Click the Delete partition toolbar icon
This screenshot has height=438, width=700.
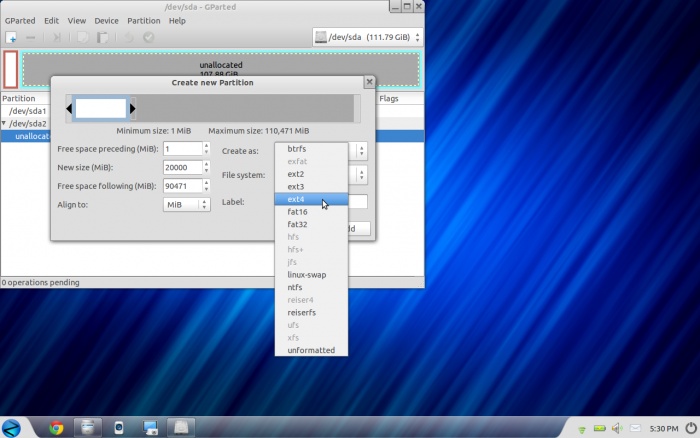tap(30, 38)
